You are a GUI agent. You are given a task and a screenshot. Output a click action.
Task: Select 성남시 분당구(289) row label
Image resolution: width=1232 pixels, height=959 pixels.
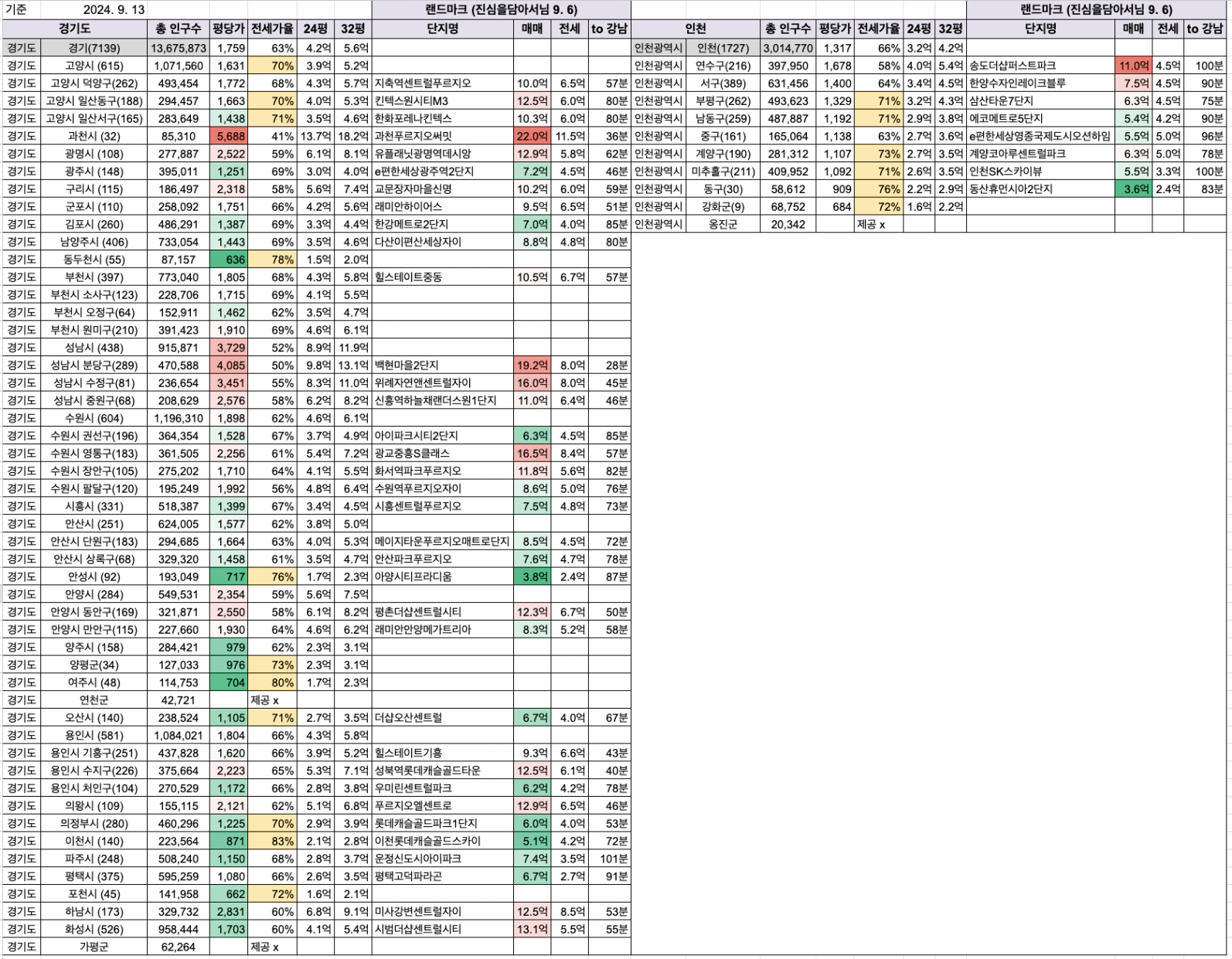coord(94,366)
